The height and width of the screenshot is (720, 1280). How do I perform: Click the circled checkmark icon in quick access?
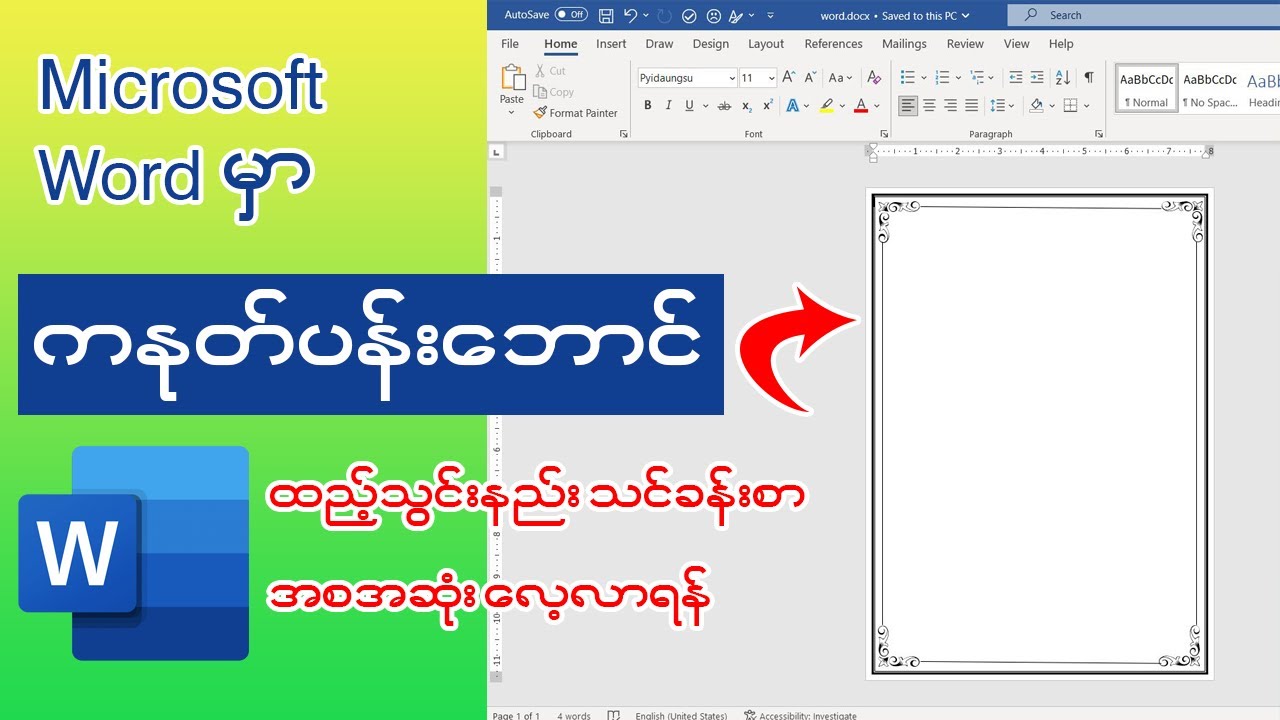(x=689, y=16)
